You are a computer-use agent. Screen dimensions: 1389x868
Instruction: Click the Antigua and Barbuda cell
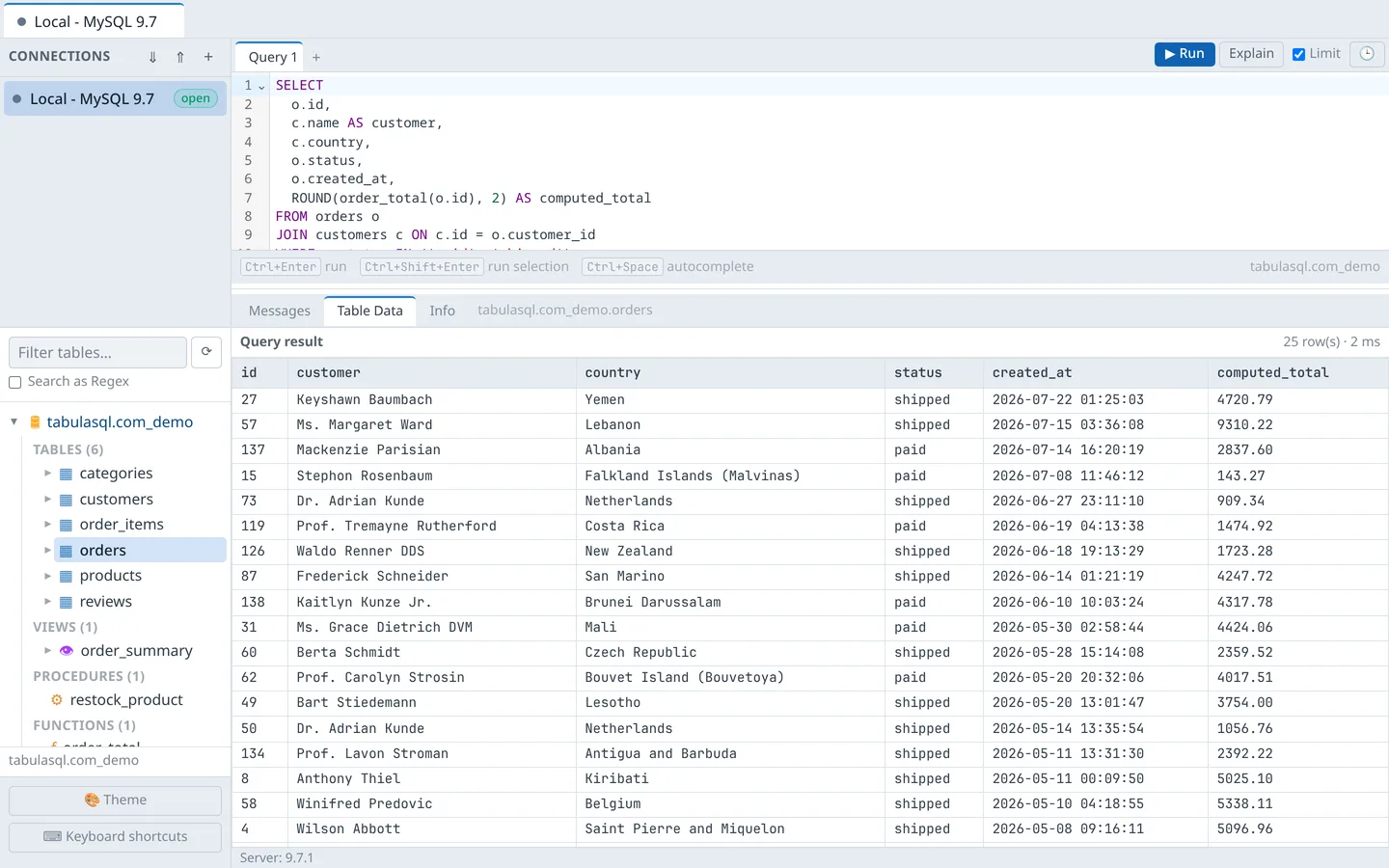[730, 753]
